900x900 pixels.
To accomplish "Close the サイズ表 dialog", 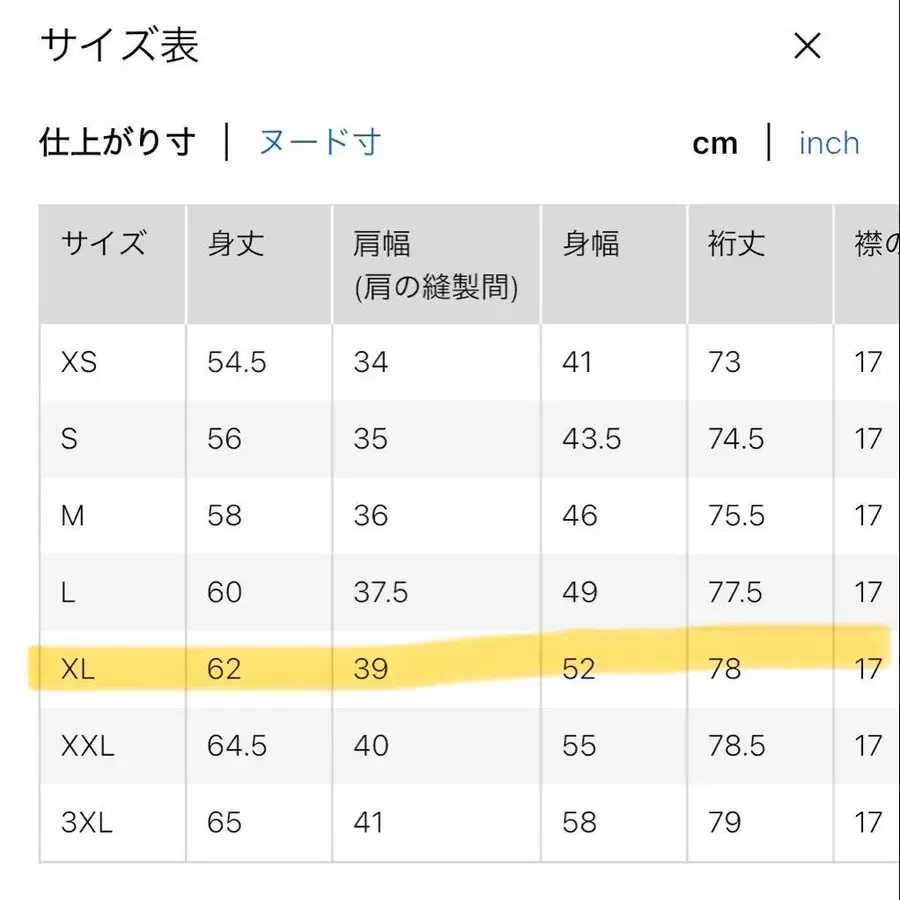I will click(806, 46).
